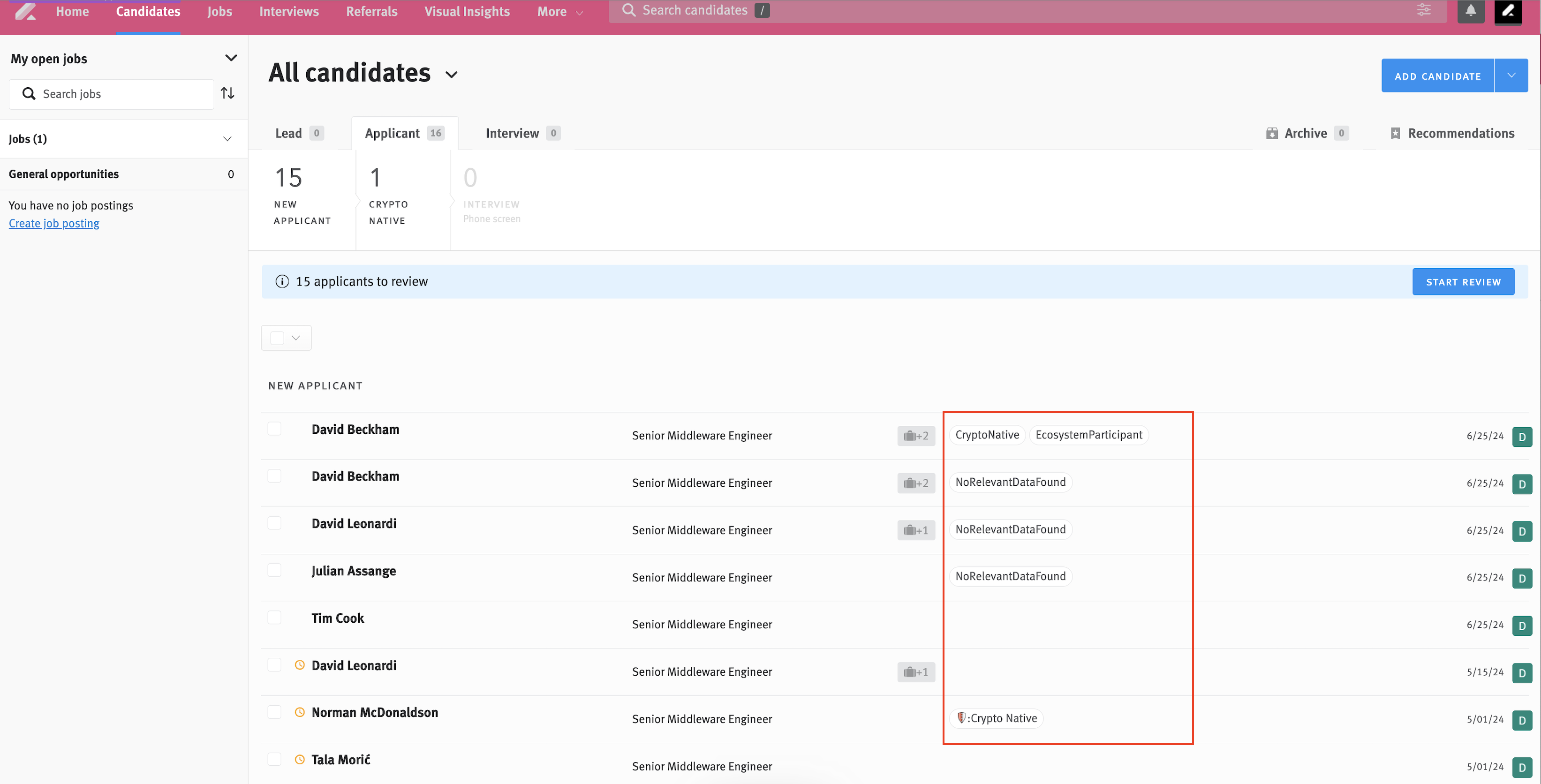
Task: Switch to the Lead tab
Action: click(x=299, y=133)
